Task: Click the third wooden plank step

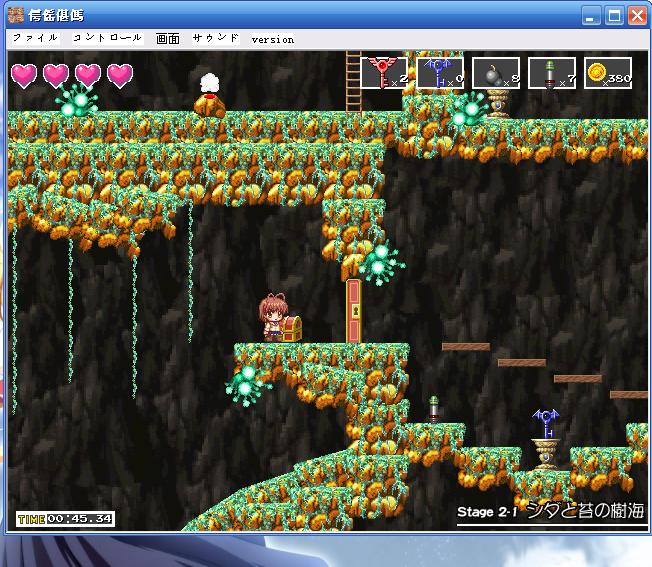Action: [x=578, y=379]
